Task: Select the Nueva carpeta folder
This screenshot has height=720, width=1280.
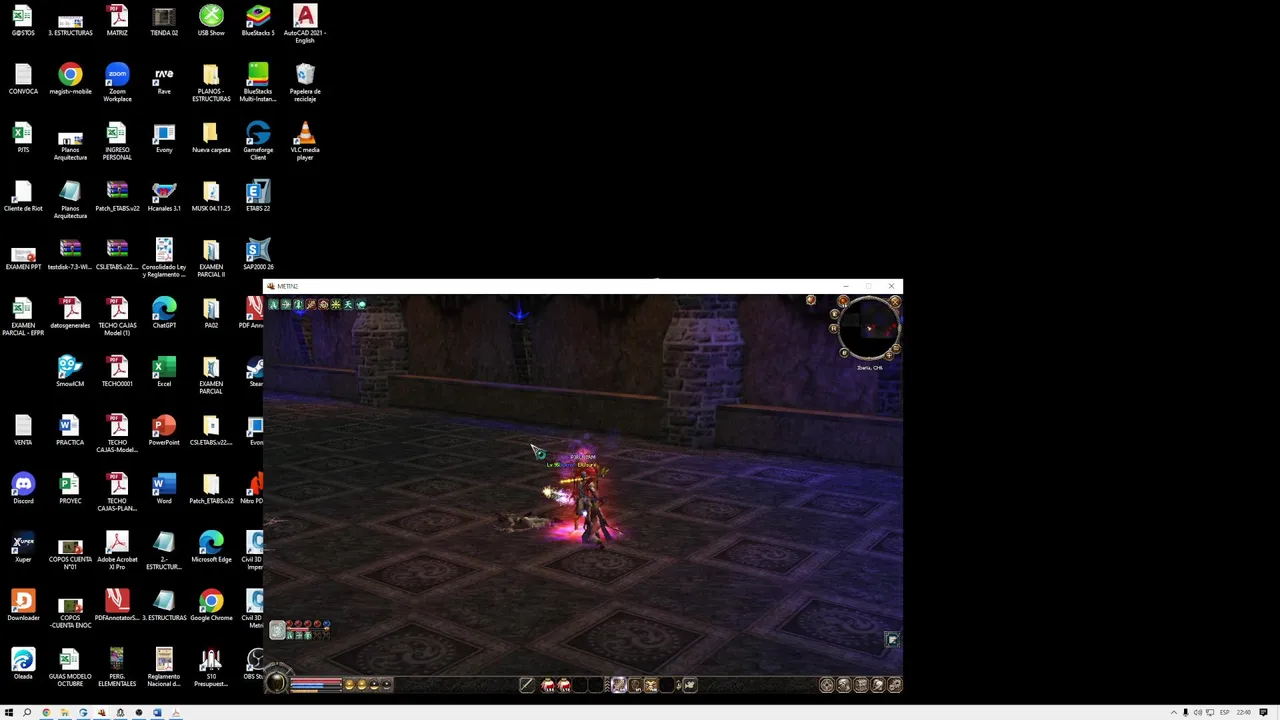Action: (x=211, y=138)
